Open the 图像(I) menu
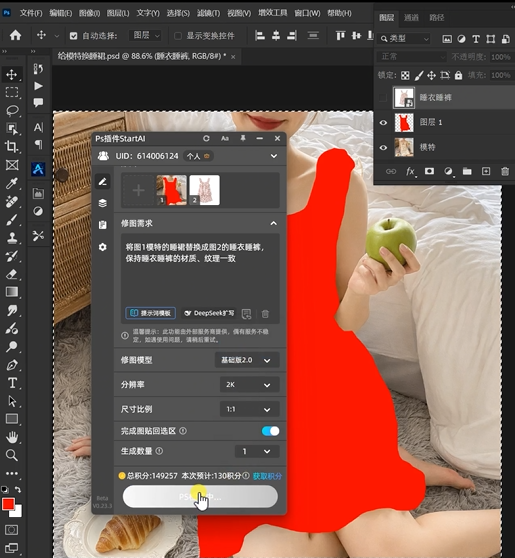The image size is (515, 558). click(x=89, y=13)
